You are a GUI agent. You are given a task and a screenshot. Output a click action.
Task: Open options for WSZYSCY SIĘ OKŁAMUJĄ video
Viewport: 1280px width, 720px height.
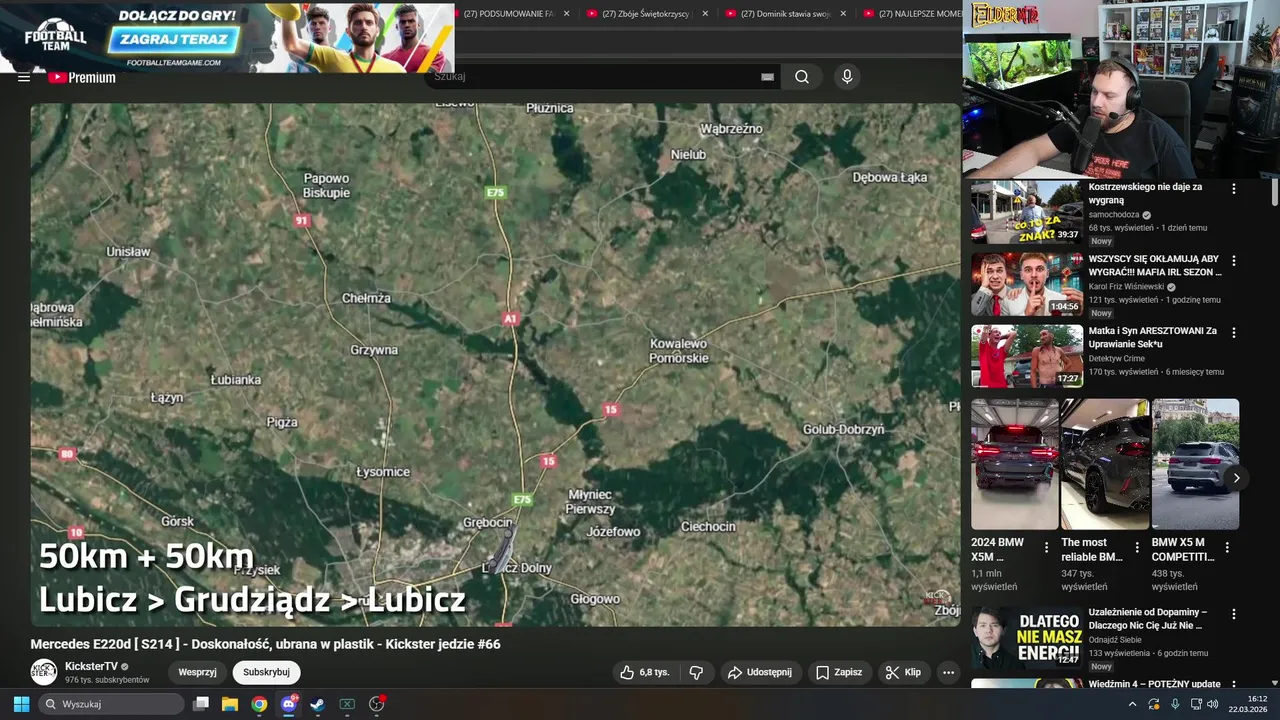pos(1233,261)
